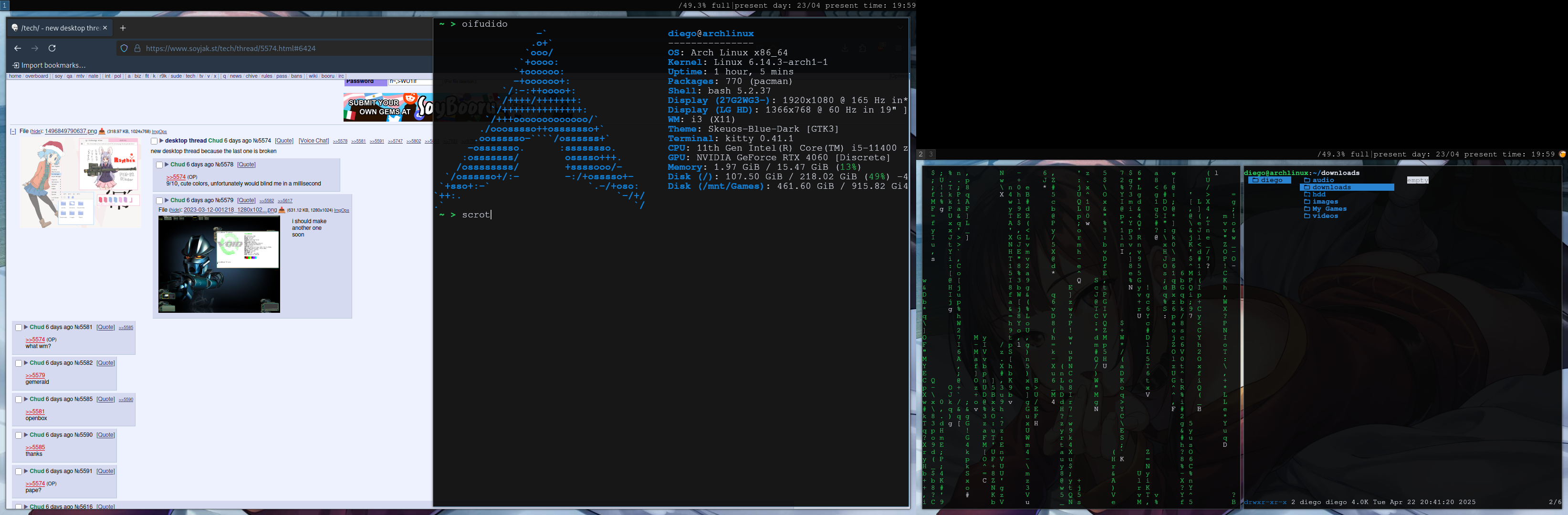Open the 'rules' navigation link
Screen dimensions: 1568x515
(267, 76)
